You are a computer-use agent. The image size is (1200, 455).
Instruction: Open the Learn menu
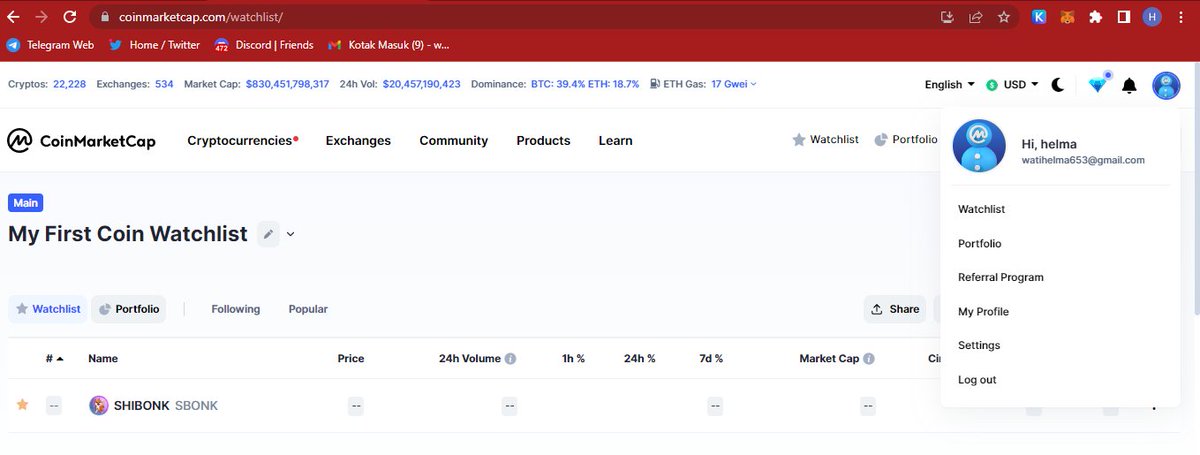pos(615,141)
